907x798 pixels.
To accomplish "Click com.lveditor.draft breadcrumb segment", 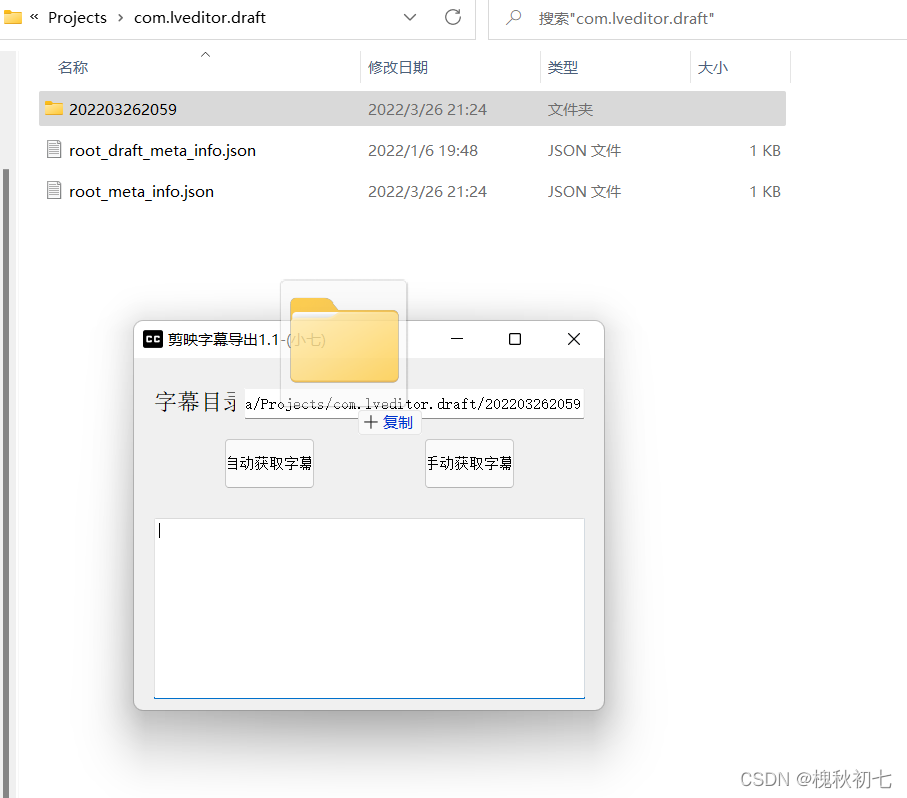I will 200,18.
